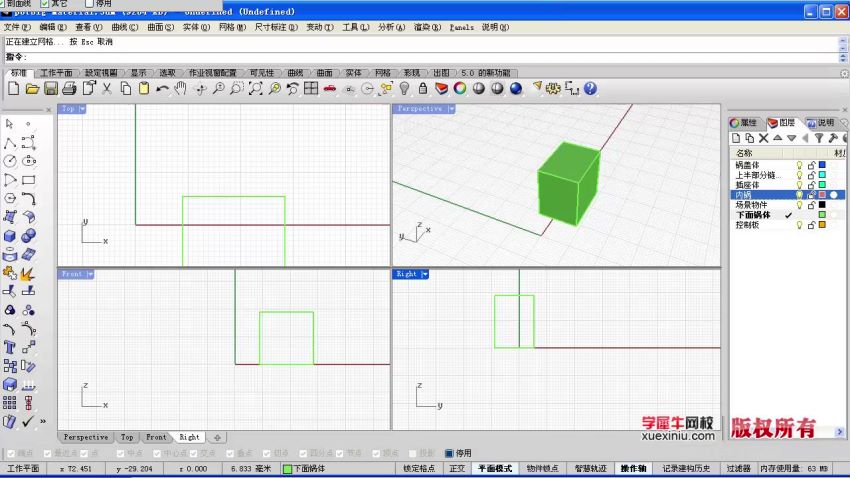
Task: Click the blue color swatch of layer 锅盖体
Action: click(822, 165)
